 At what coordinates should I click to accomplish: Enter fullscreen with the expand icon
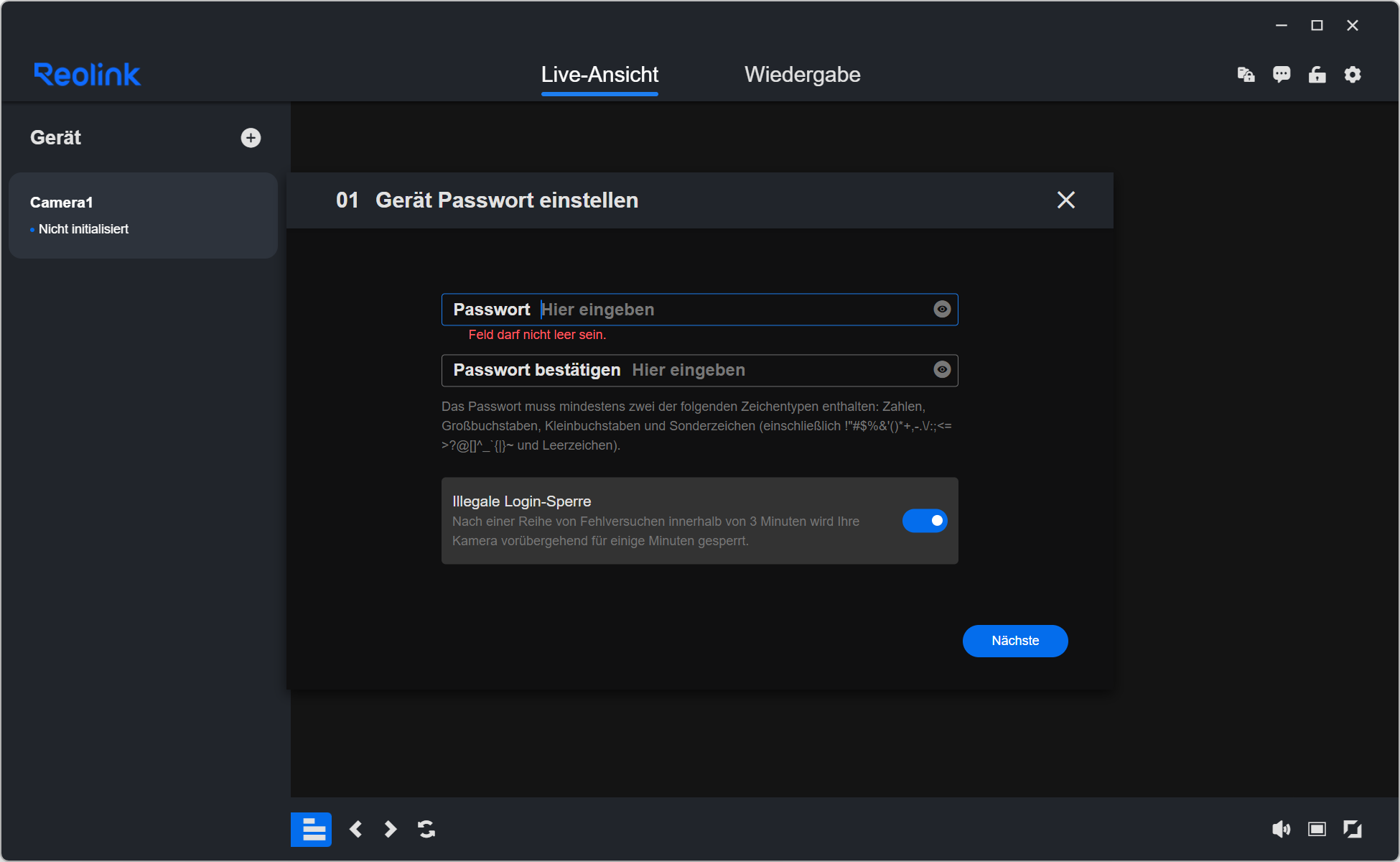pyautogui.click(x=1353, y=830)
